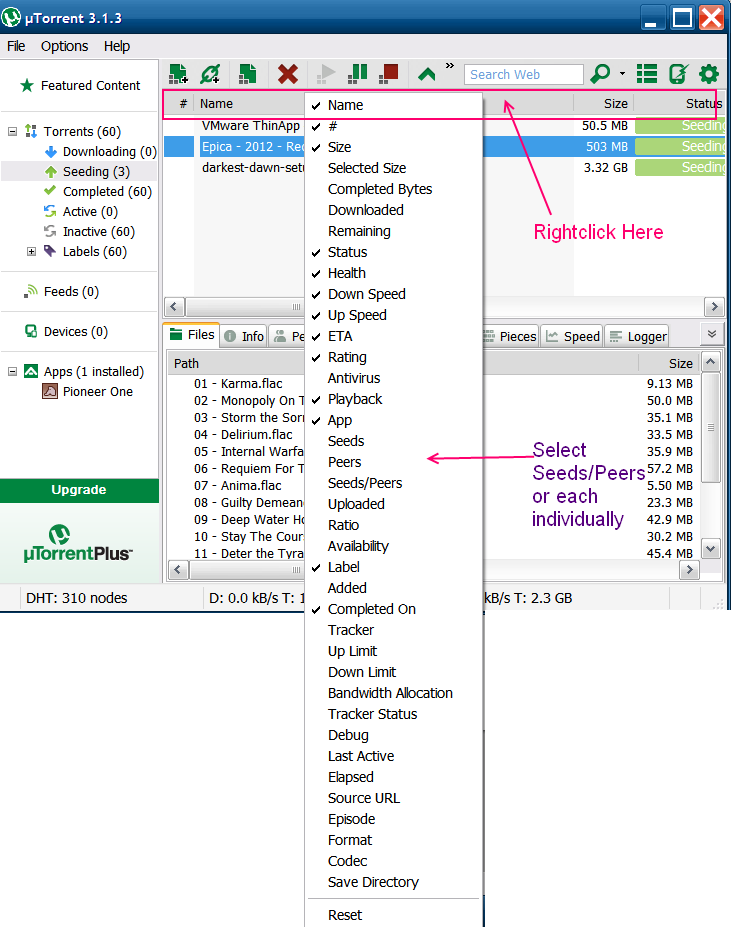Switch to the Info tab
731x927 pixels.
(244, 336)
